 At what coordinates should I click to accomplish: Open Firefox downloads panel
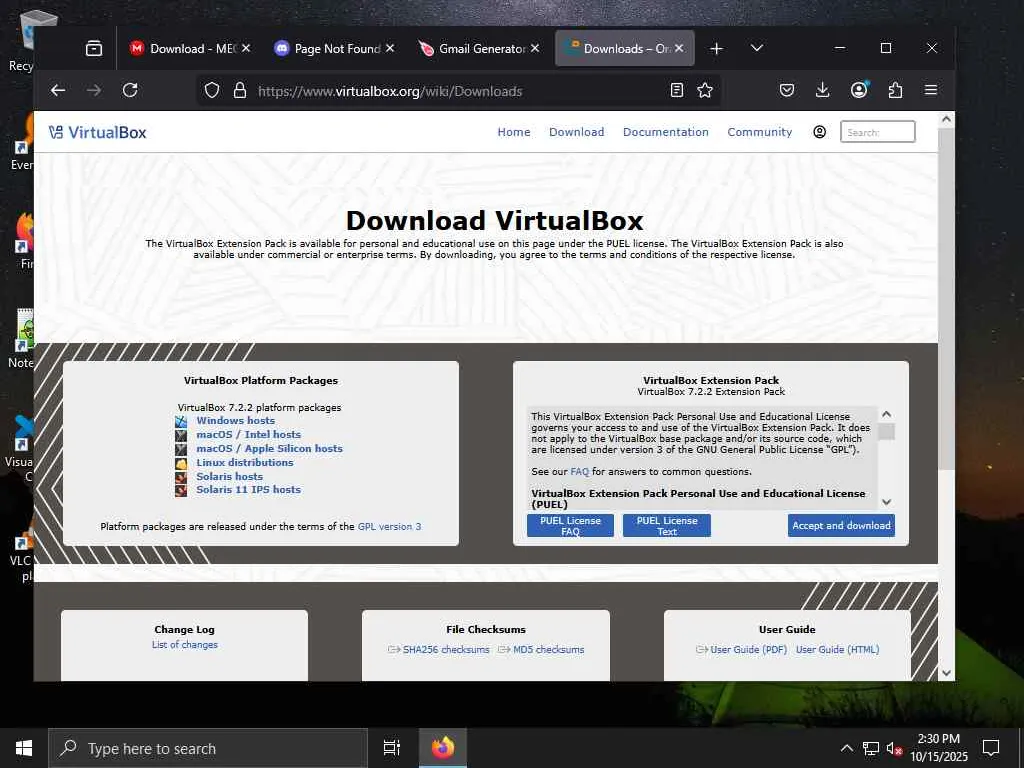click(x=823, y=90)
